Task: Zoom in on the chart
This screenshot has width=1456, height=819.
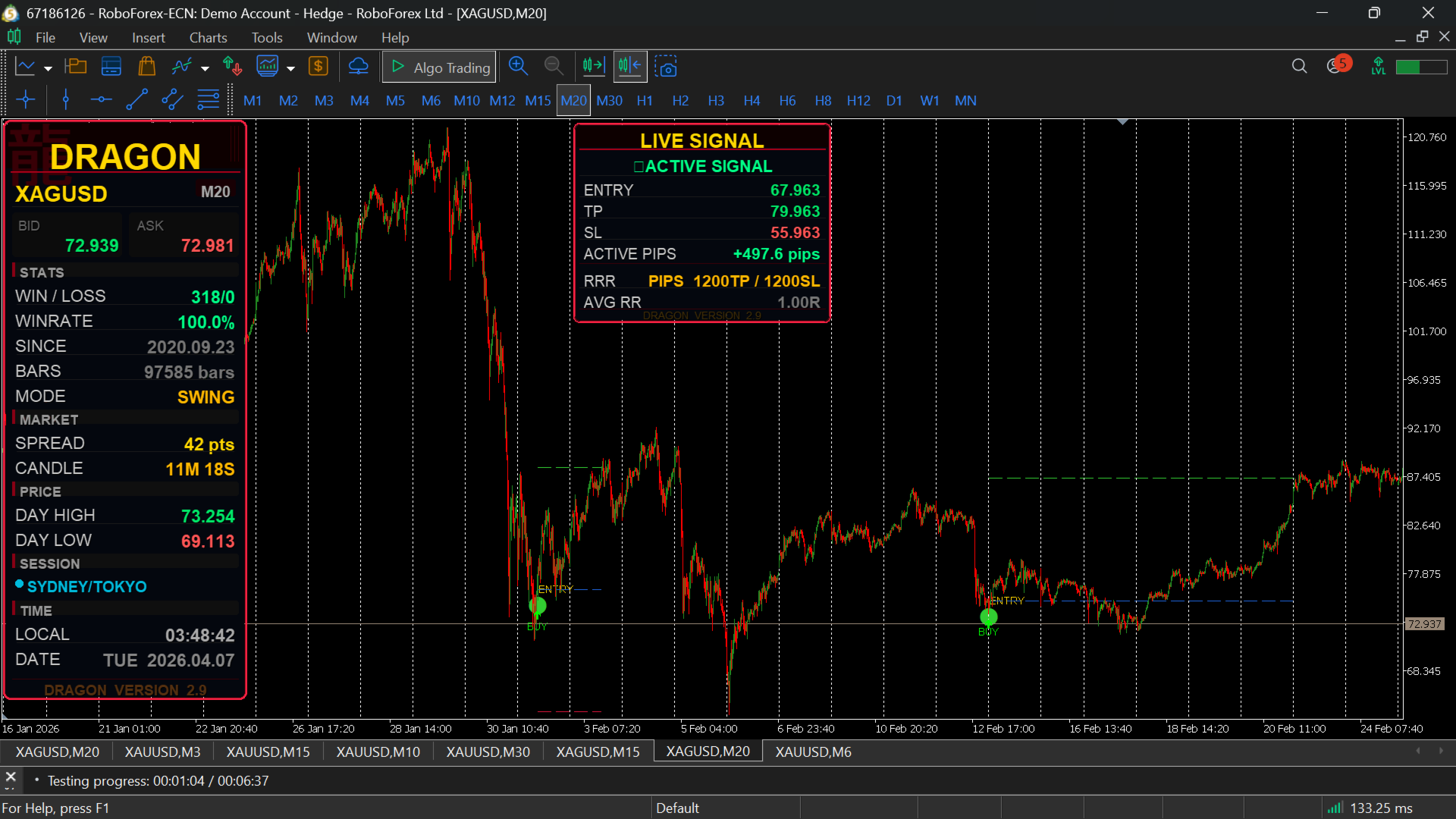Action: (x=518, y=67)
